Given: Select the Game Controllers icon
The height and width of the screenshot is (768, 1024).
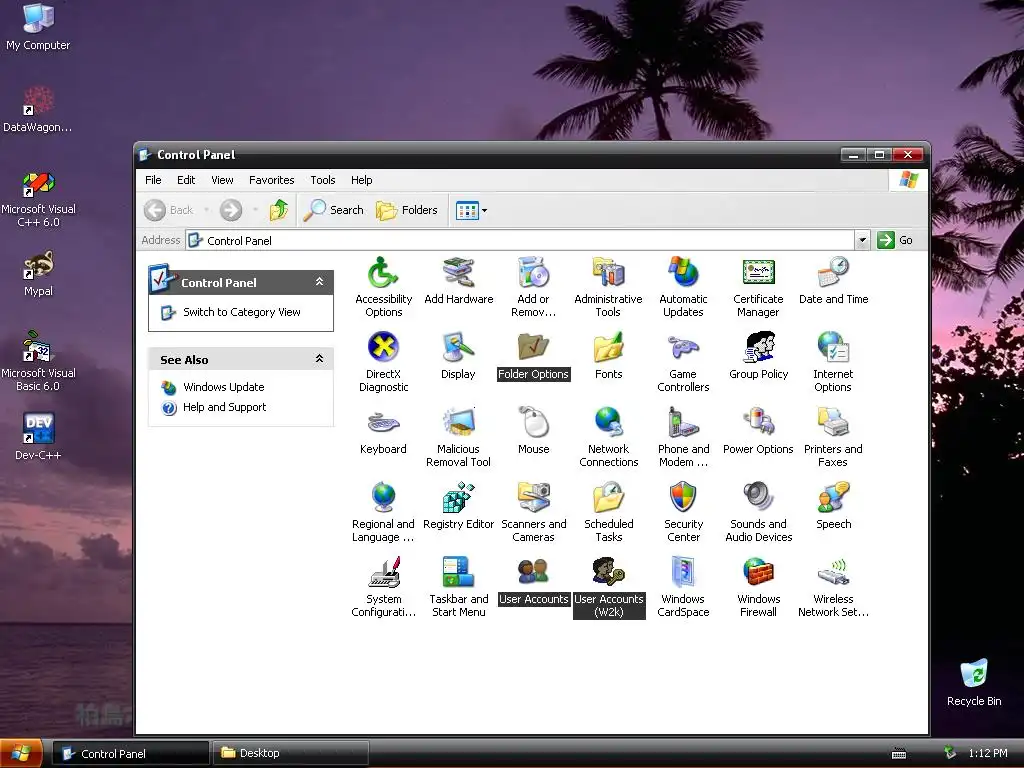Looking at the screenshot, I should [683, 362].
